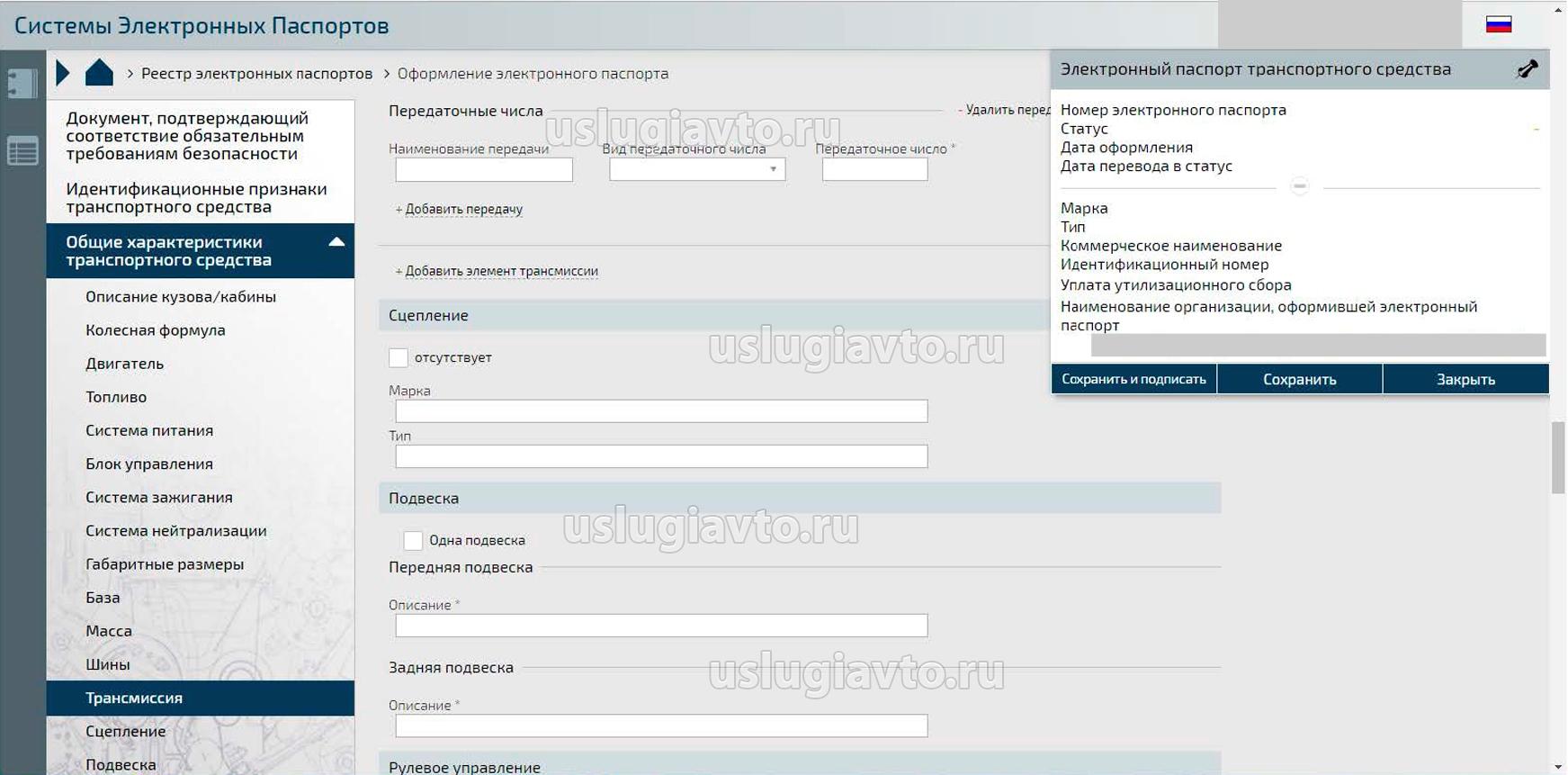The height and width of the screenshot is (775, 1568).
Task: Open the top left sidebar panel icon
Action: point(22,83)
